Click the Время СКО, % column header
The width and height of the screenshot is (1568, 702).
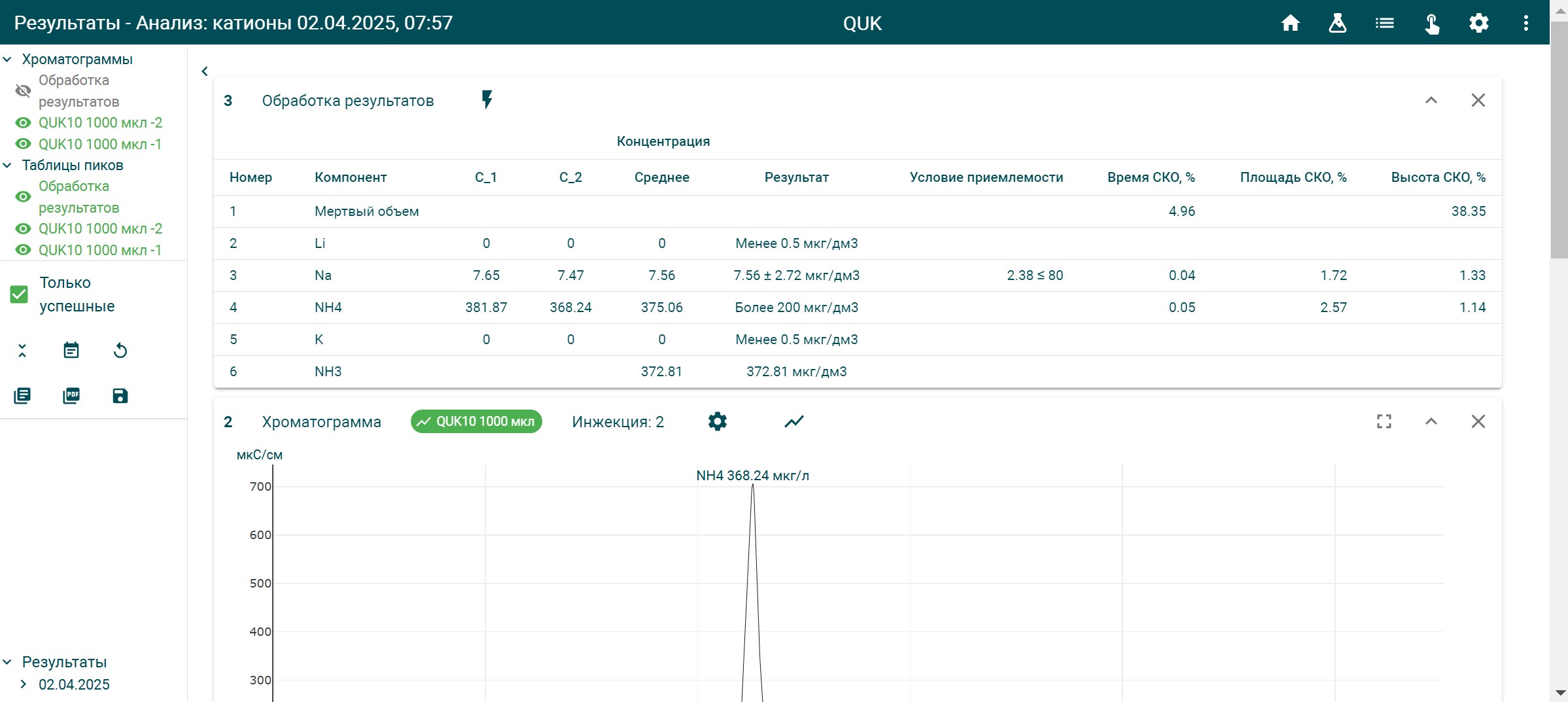coord(1151,177)
